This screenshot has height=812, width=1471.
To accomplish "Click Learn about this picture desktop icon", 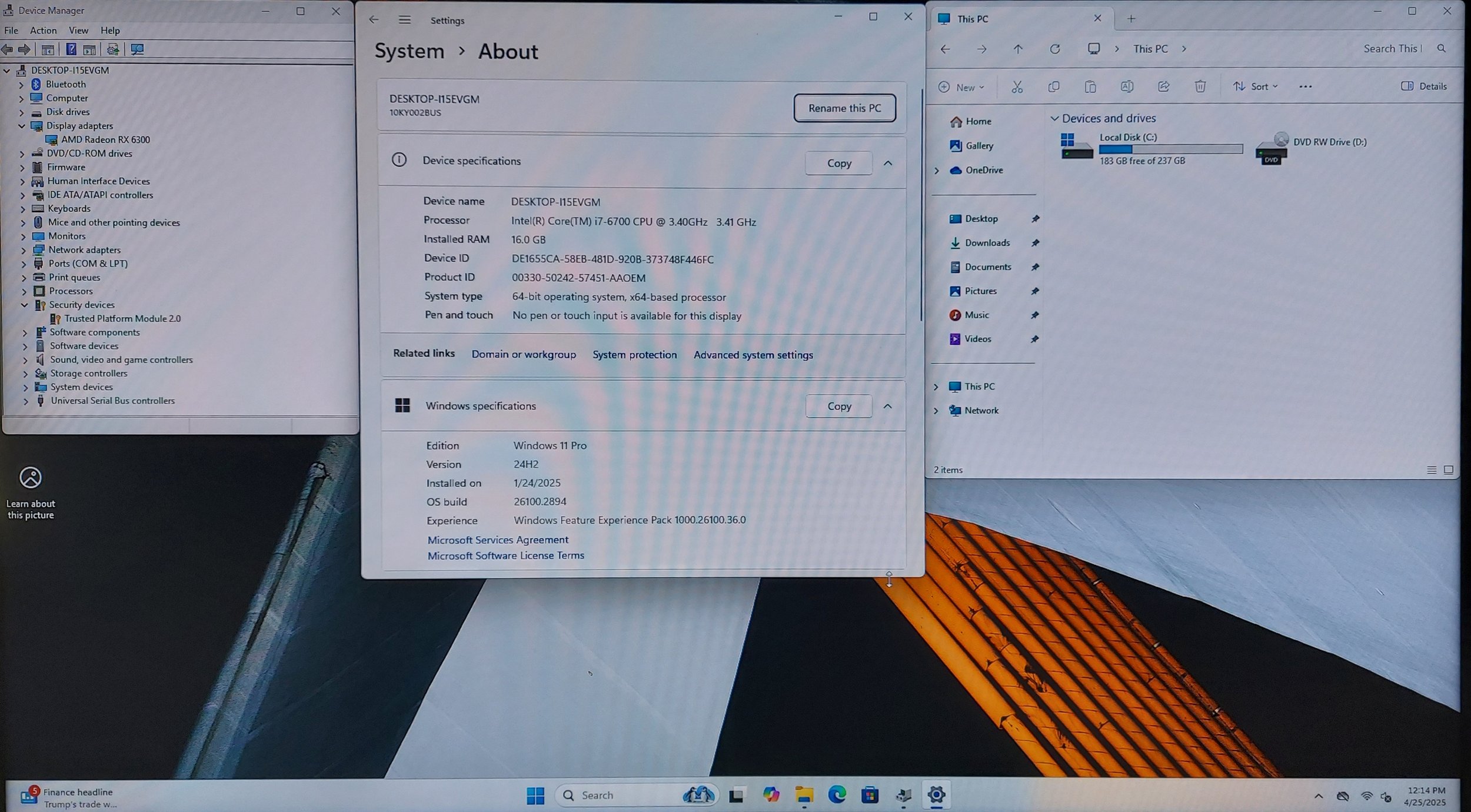I will pos(31,493).
